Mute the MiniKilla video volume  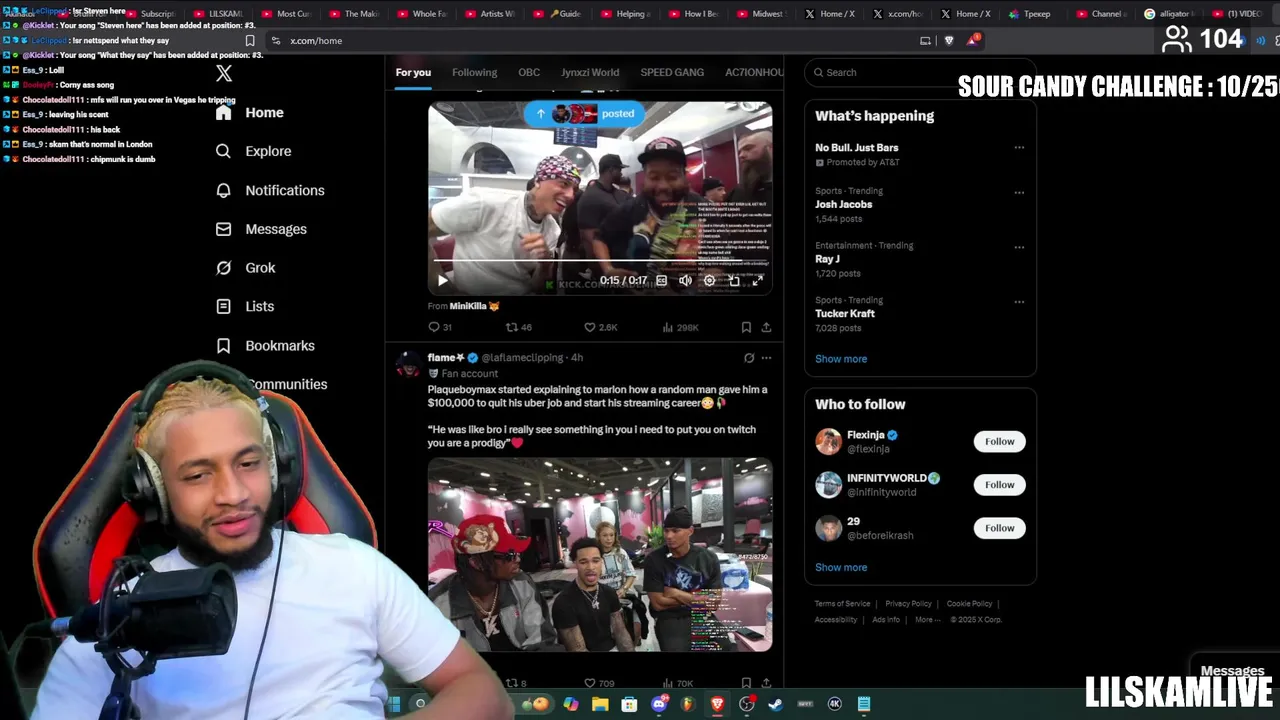point(685,281)
